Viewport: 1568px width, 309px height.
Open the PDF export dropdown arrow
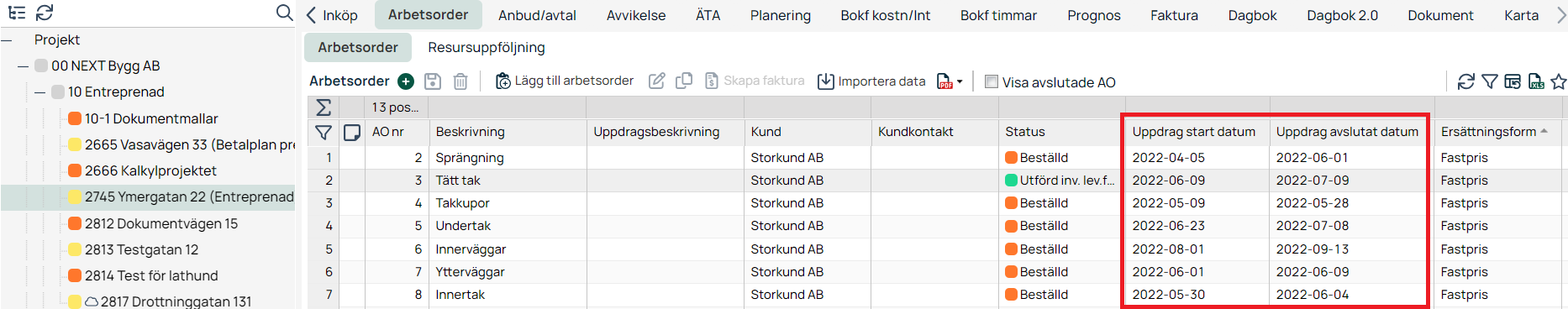(960, 81)
